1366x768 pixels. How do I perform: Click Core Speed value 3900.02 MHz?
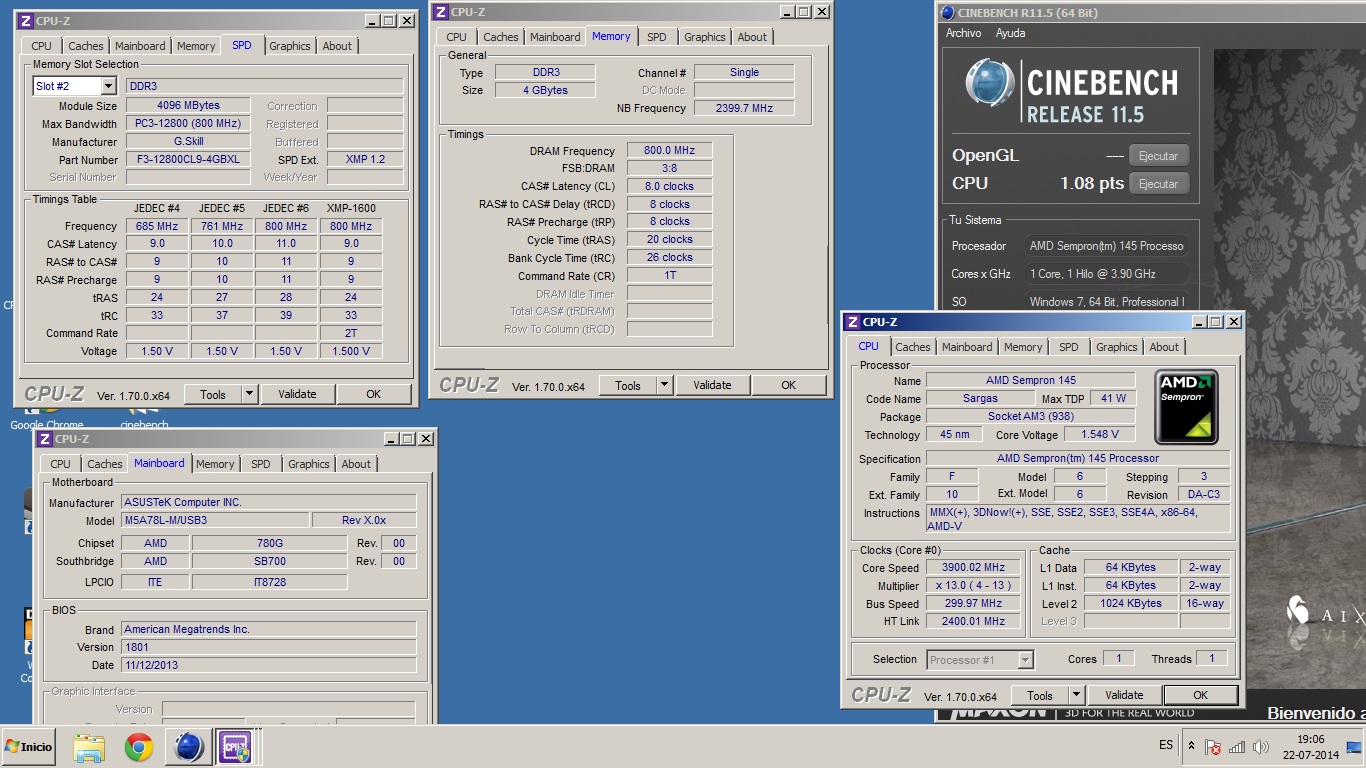[973, 568]
